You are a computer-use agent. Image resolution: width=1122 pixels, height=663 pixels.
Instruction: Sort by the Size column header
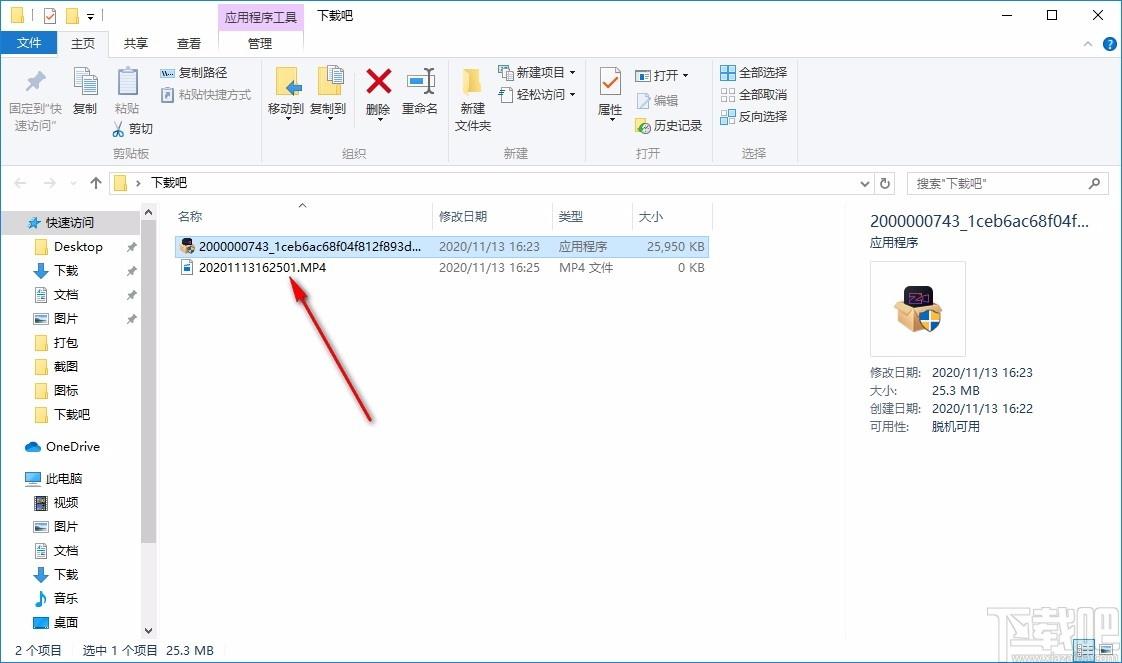[672, 216]
